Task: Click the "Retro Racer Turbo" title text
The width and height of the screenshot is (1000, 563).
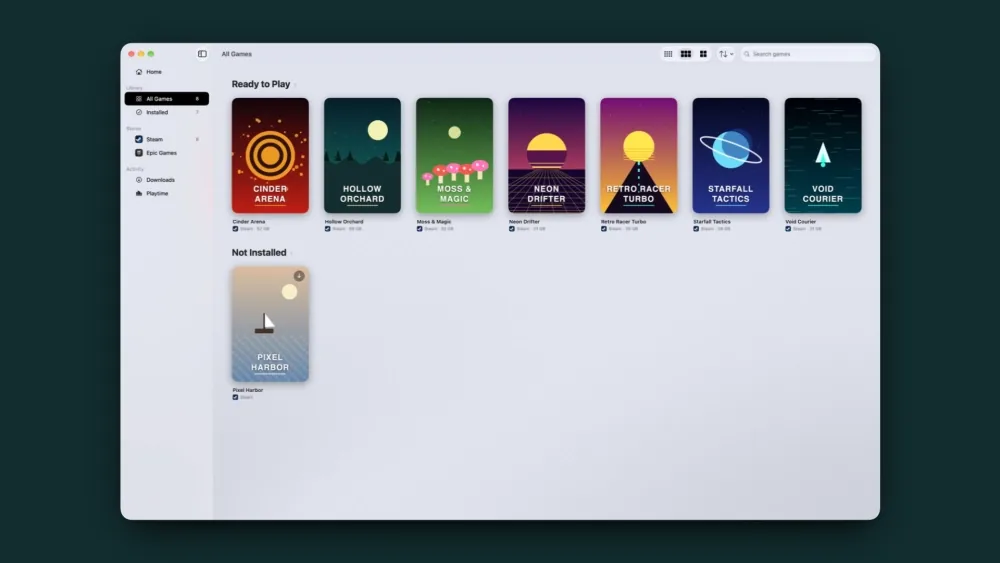Action: point(624,222)
